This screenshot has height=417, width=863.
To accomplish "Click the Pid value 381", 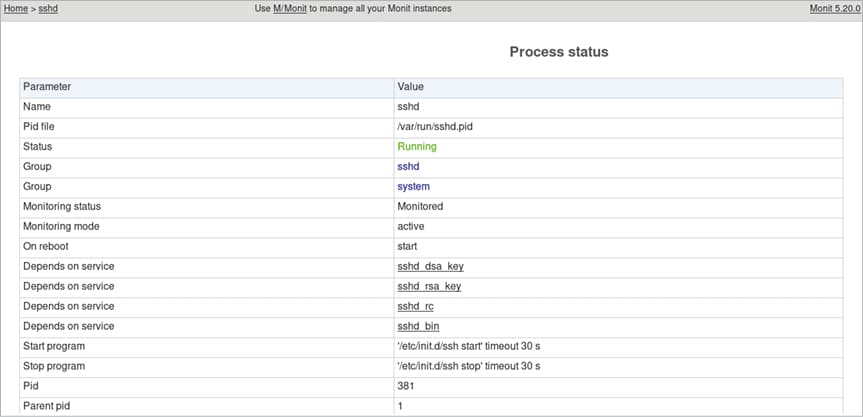I will pyautogui.click(x=405, y=386).
